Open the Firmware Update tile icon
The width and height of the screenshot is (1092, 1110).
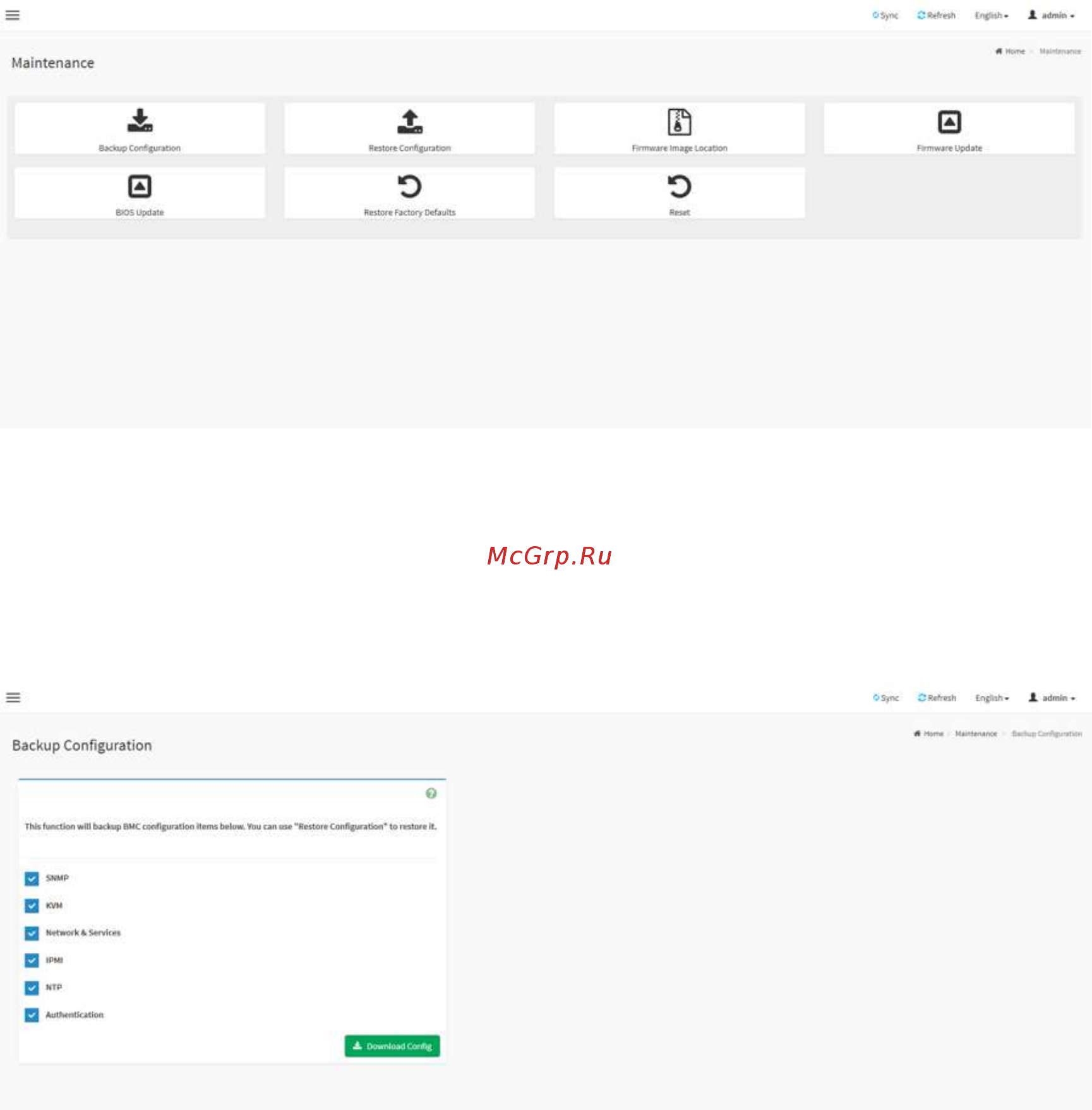[x=949, y=122]
